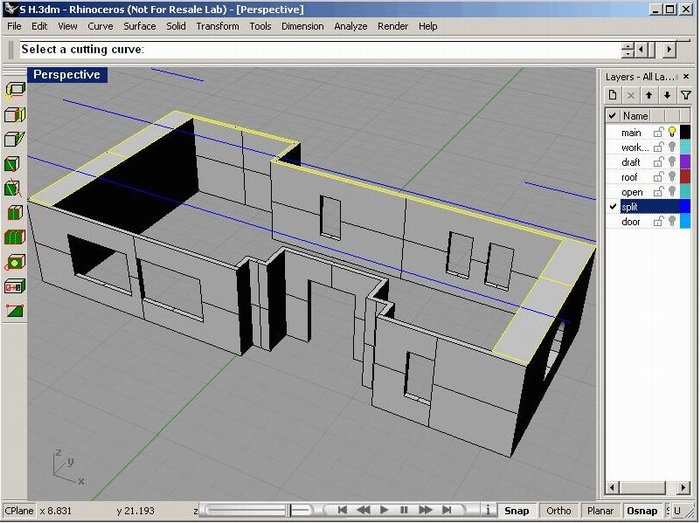Open the Analyze menu
The width and height of the screenshot is (700, 523).
350,26
